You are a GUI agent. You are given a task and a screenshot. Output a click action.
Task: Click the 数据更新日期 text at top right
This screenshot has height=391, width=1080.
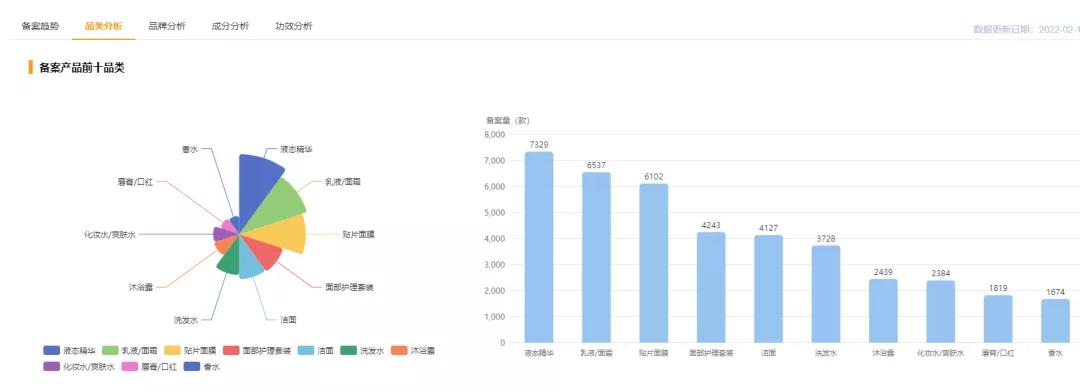point(1026,30)
